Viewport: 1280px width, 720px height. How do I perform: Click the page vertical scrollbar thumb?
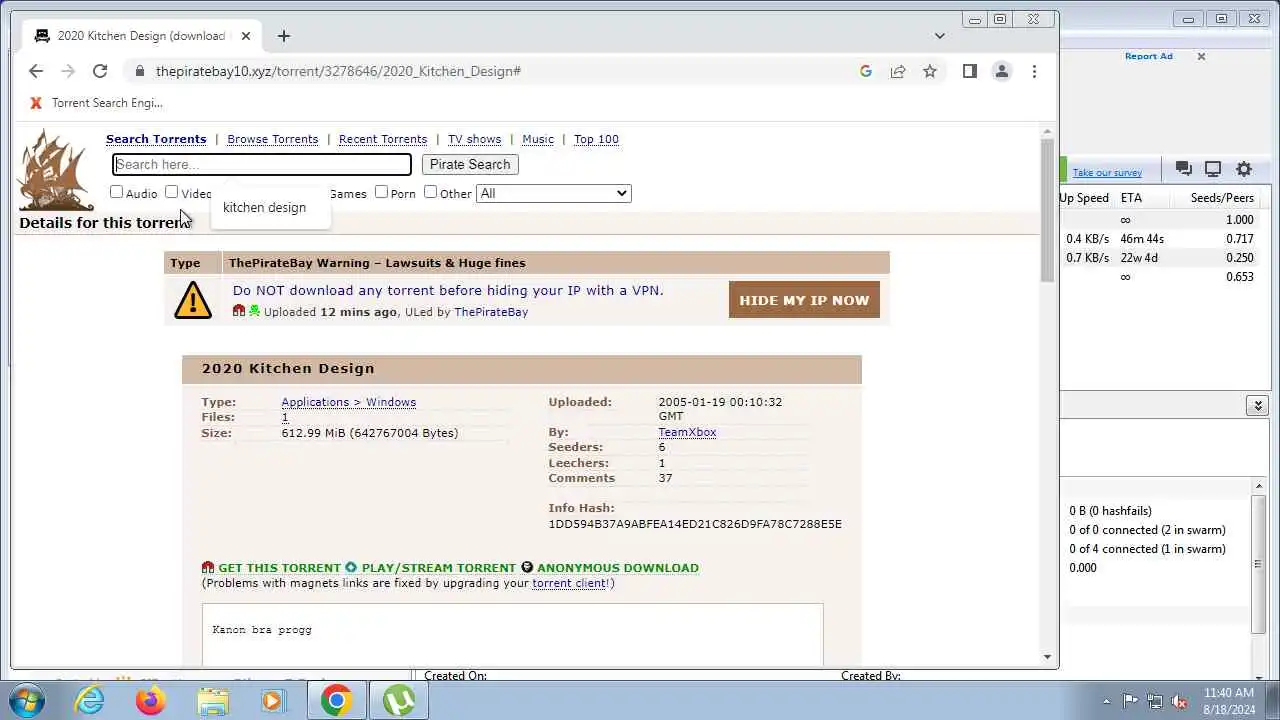pos(1047,210)
